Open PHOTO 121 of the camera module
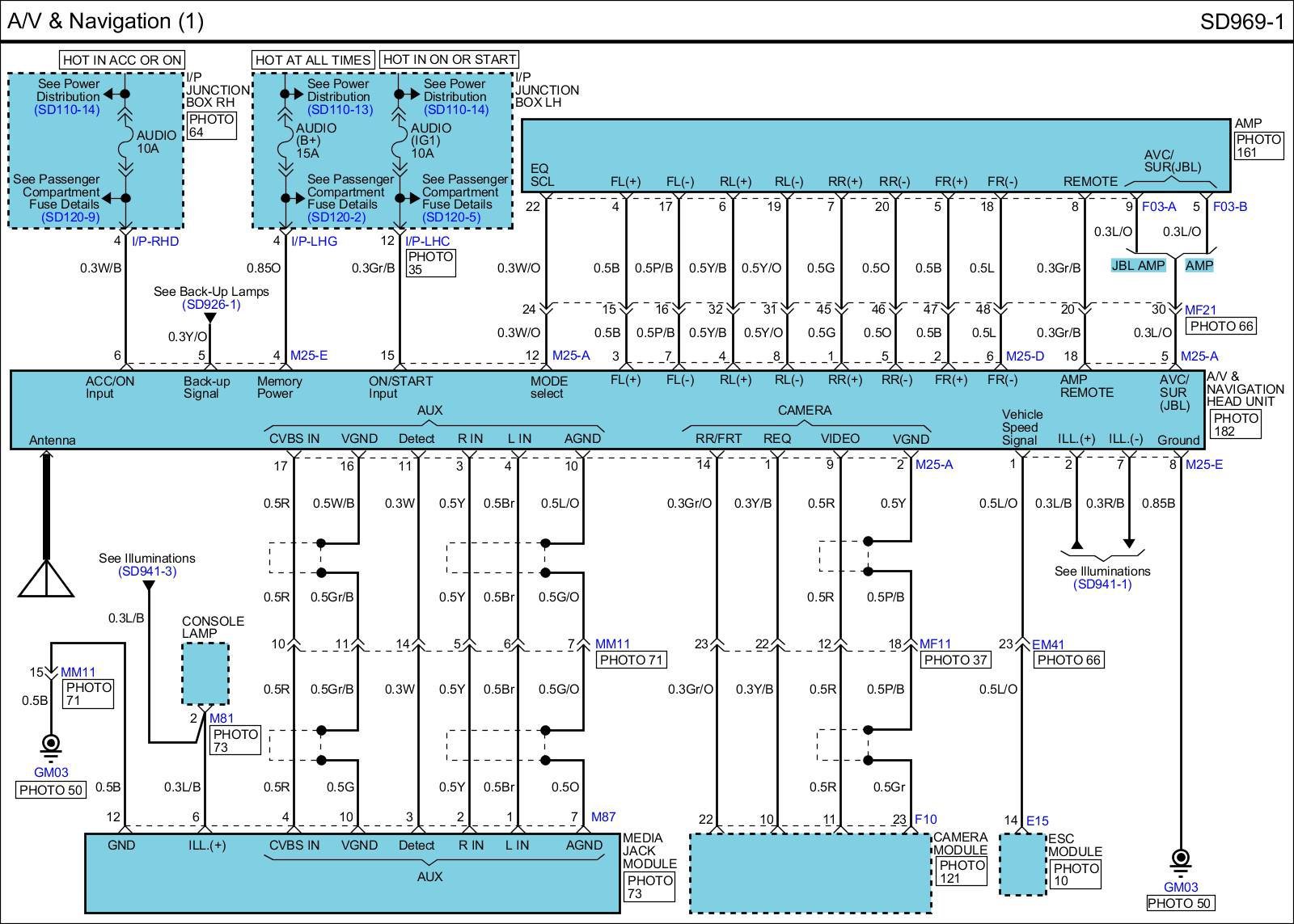Screen dimensions: 1294x924 point(962,871)
